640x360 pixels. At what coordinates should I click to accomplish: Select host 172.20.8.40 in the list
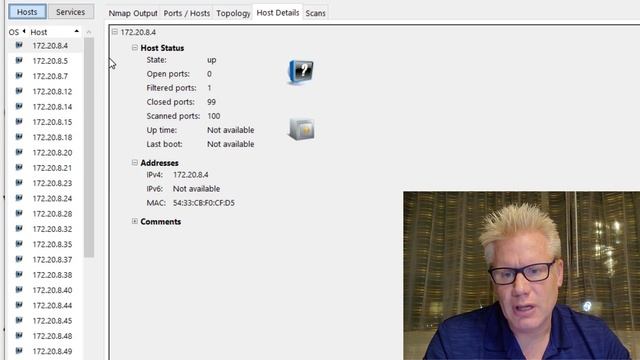[x=52, y=290]
